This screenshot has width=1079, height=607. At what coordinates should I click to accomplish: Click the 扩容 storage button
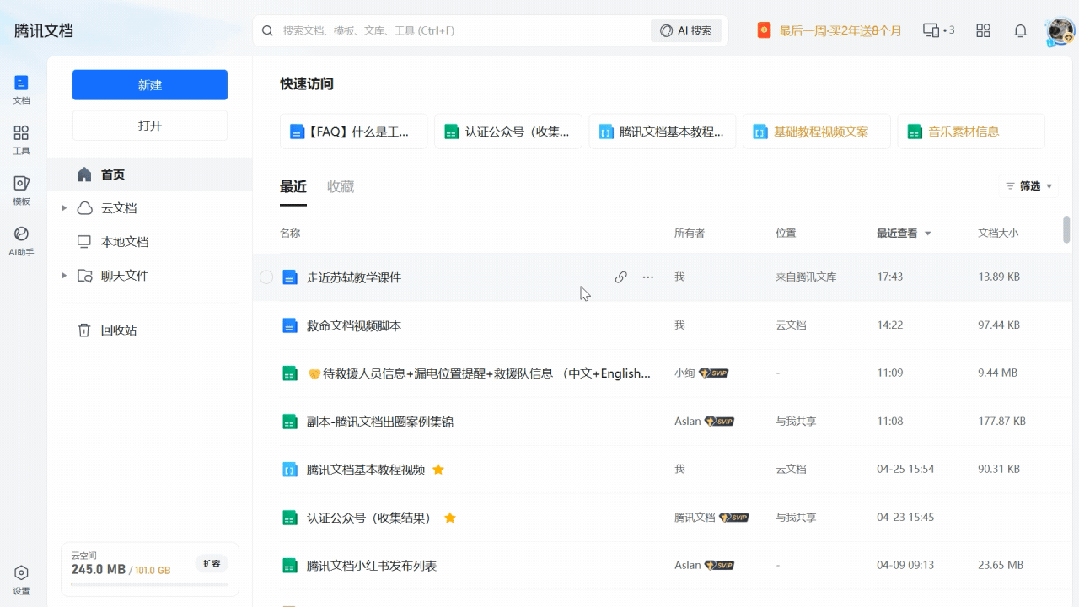click(x=210, y=563)
